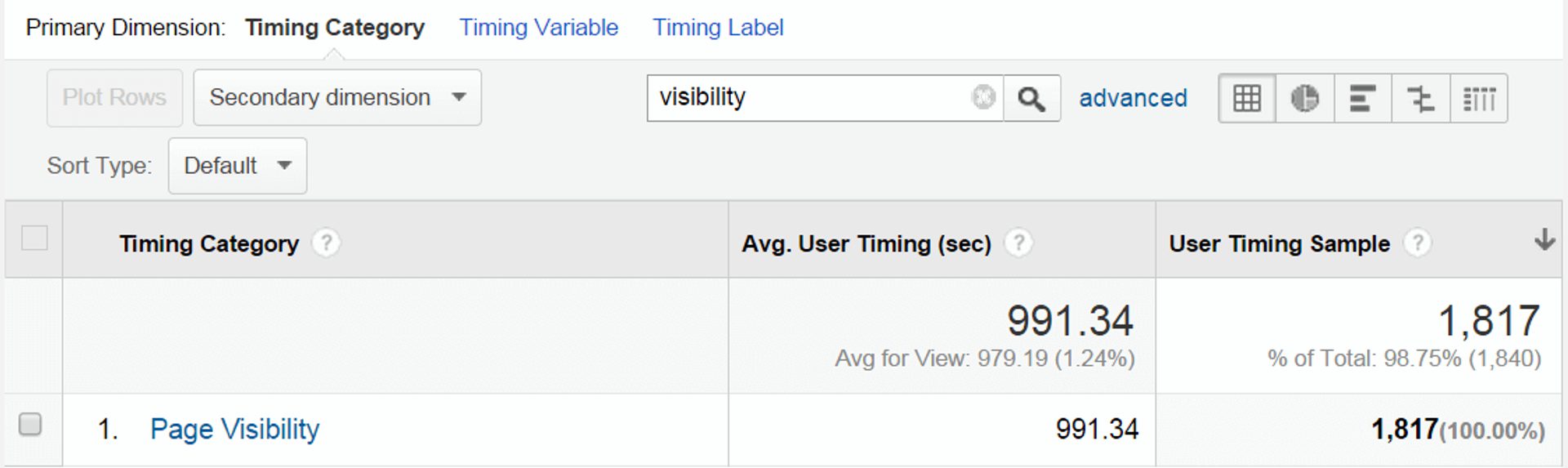Select the Timing Label dimension

point(718,28)
